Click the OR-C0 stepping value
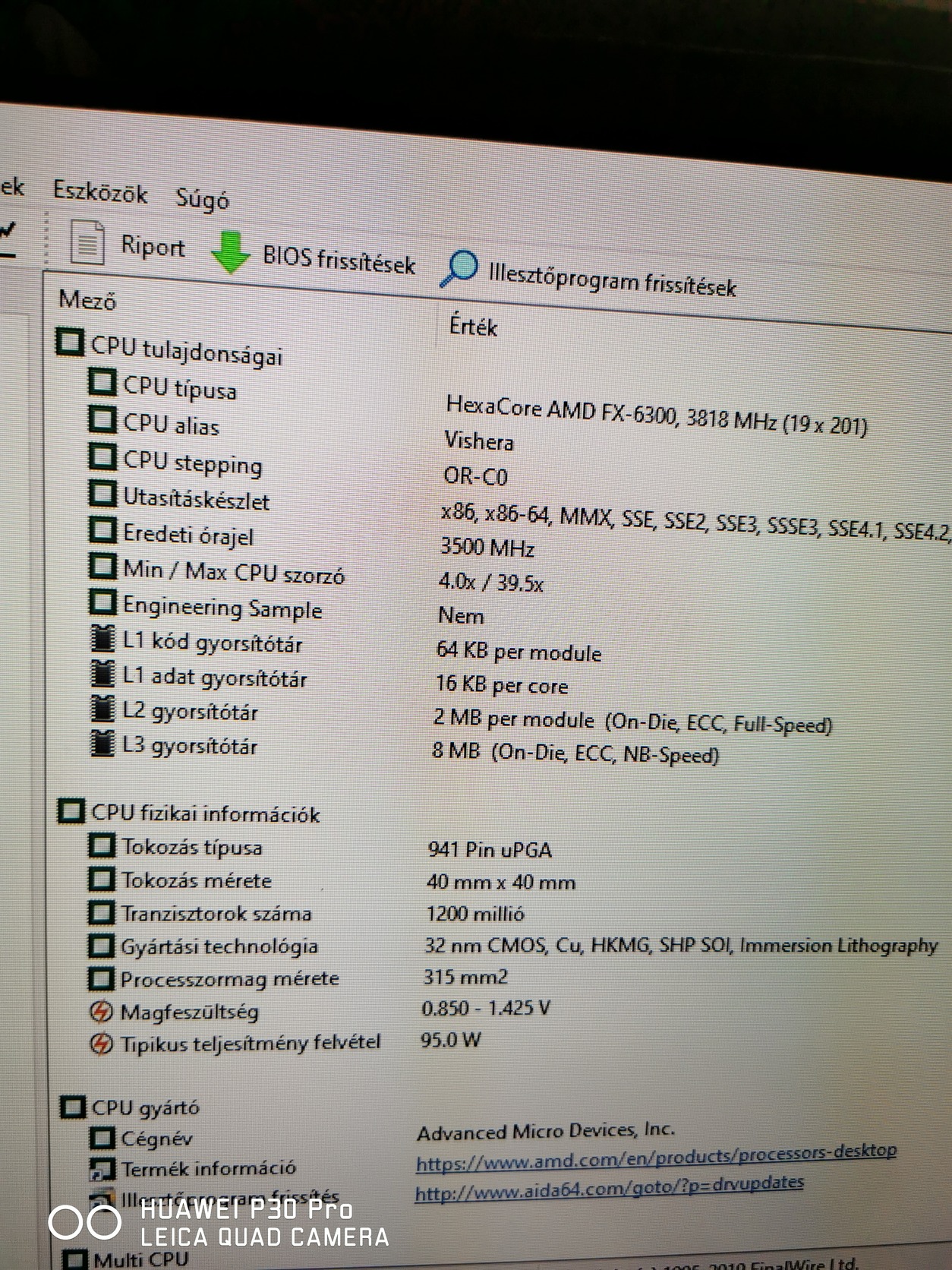 click(476, 476)
